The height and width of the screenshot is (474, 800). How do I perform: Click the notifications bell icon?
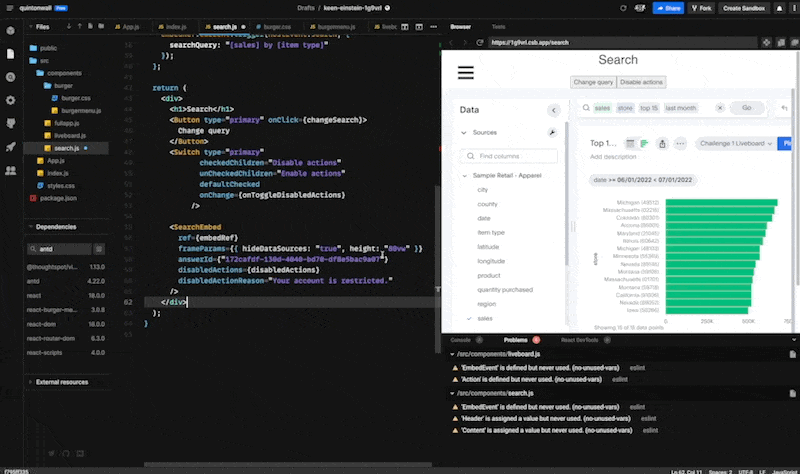(779, 8)
